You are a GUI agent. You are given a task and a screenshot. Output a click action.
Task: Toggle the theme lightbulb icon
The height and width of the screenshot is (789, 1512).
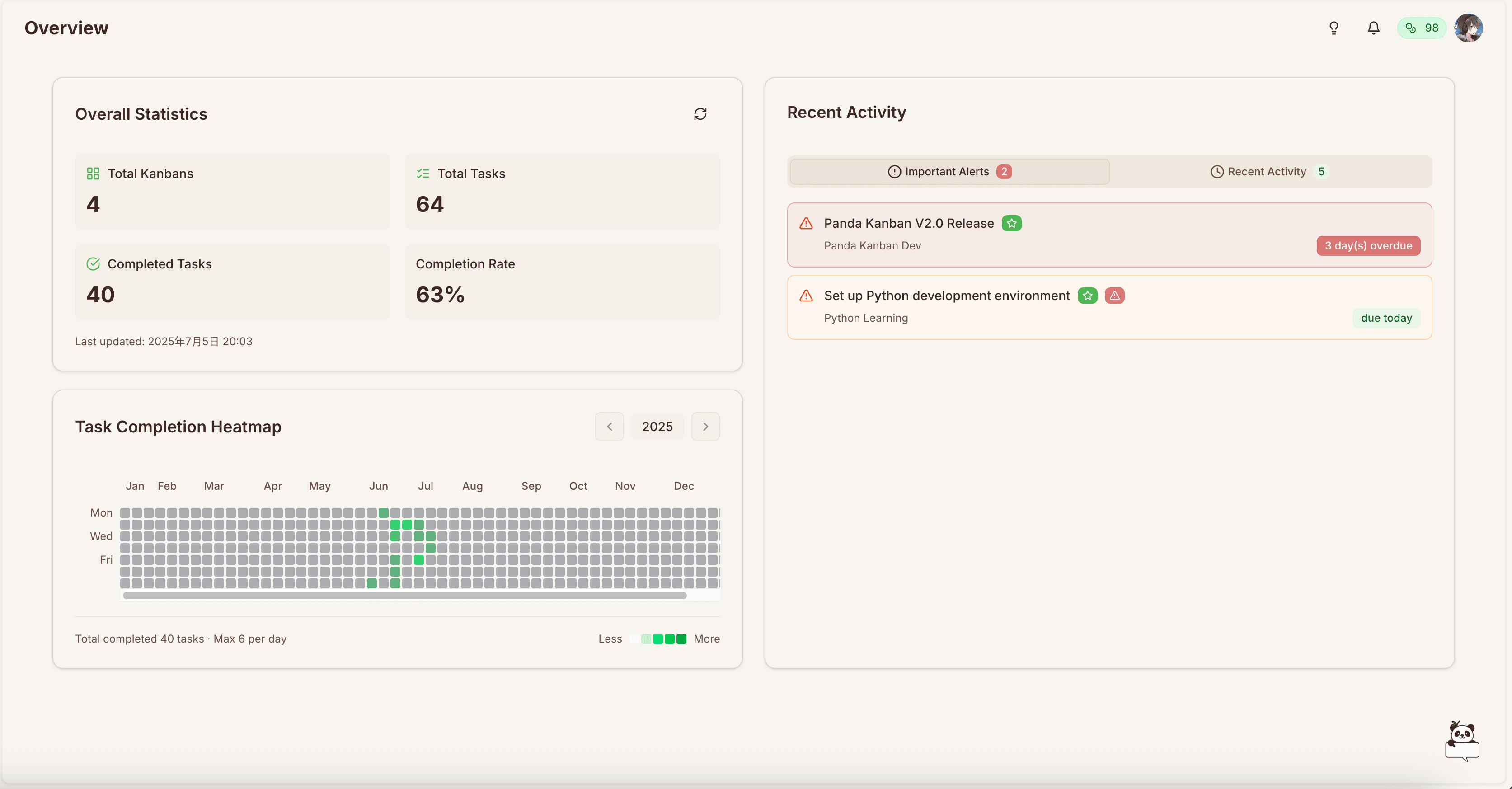(x=1334, y=28)
